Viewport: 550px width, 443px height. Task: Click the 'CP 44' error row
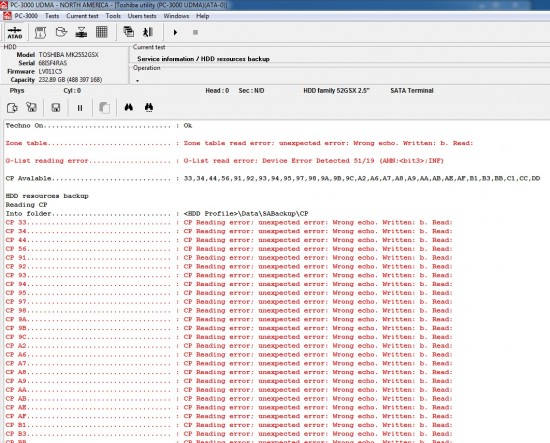pos(229,240)
